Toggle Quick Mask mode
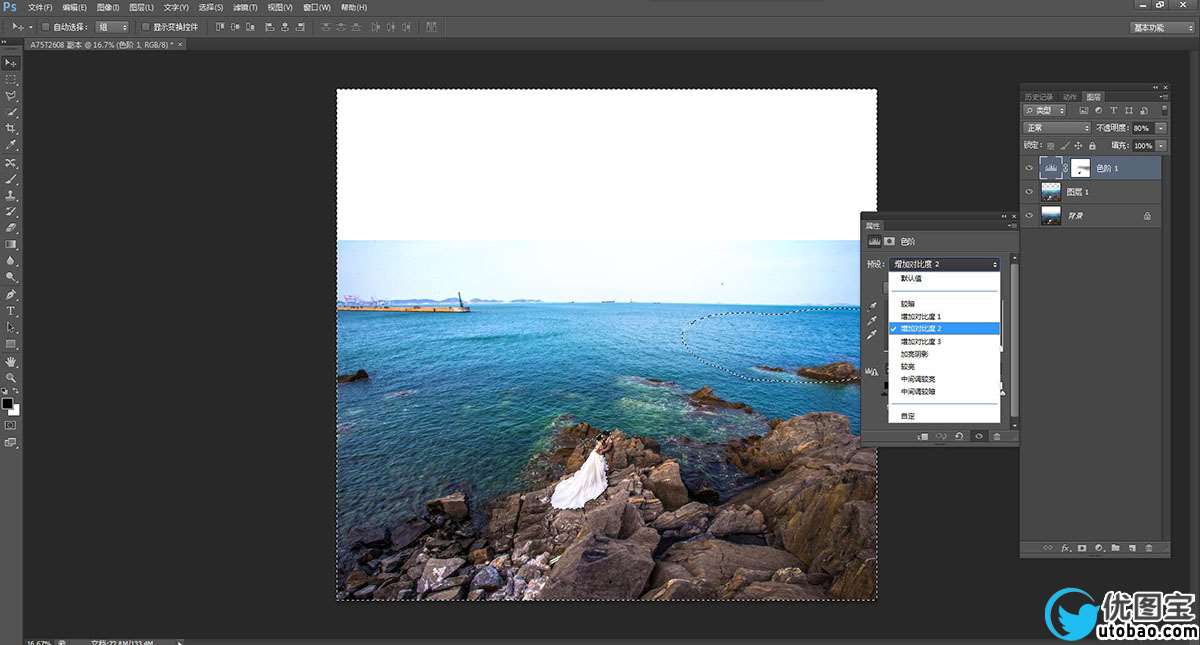The width and height of the screenshot is (1200, 645). [x=11, y=425]
